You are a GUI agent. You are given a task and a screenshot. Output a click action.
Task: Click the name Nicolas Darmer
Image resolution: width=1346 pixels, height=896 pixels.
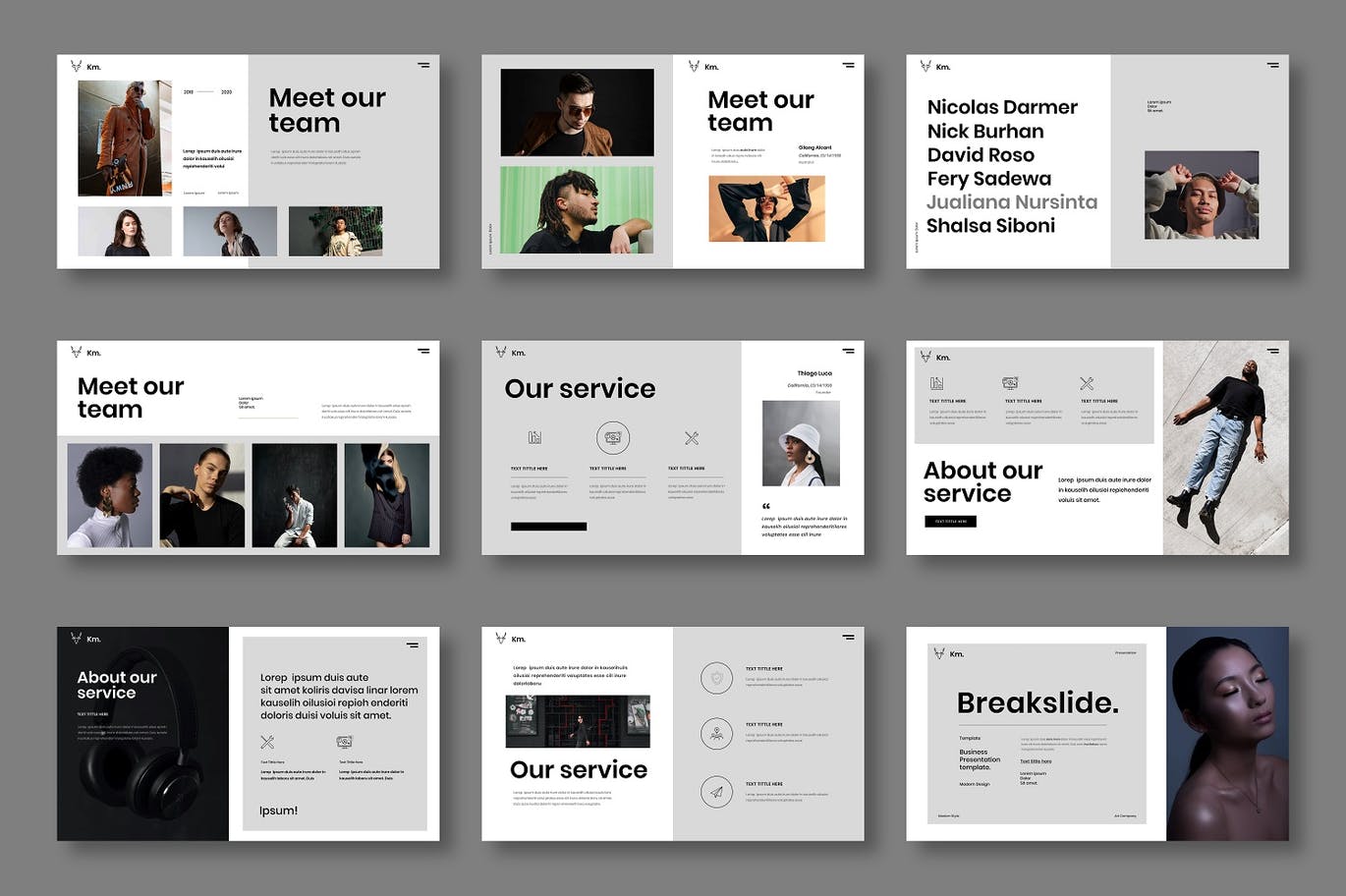[1001, 107]
